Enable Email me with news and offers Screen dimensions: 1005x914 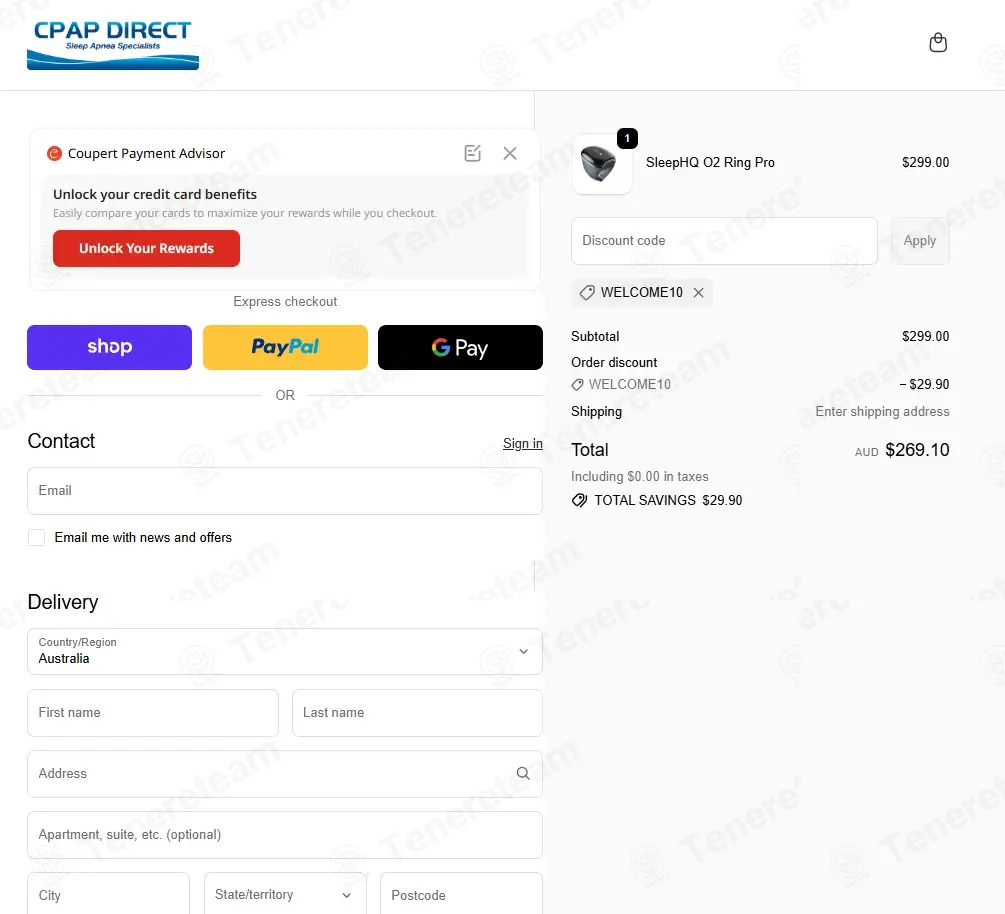37,538
